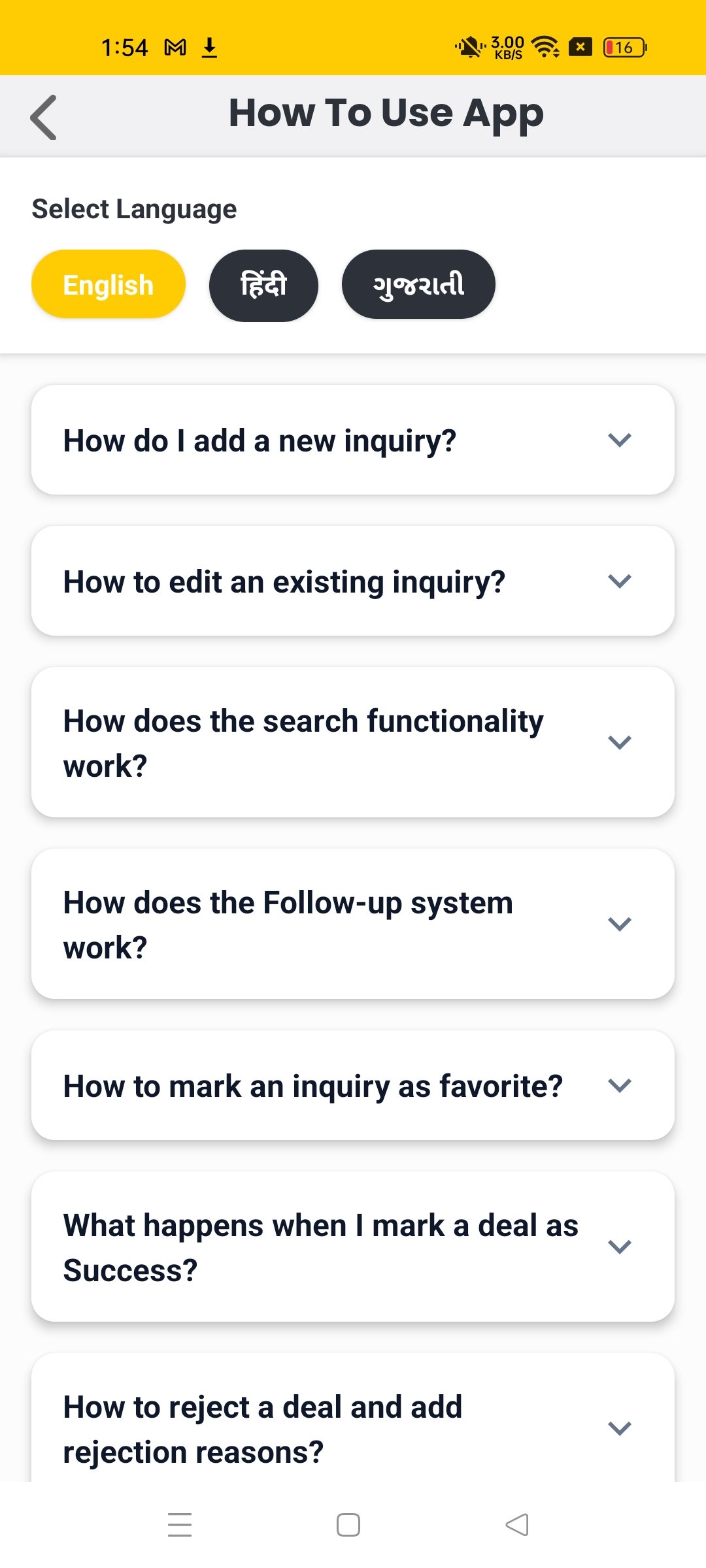Tap the battery indicator showing 16 percent
706x1568 pixels.
(x=623, y=46)
